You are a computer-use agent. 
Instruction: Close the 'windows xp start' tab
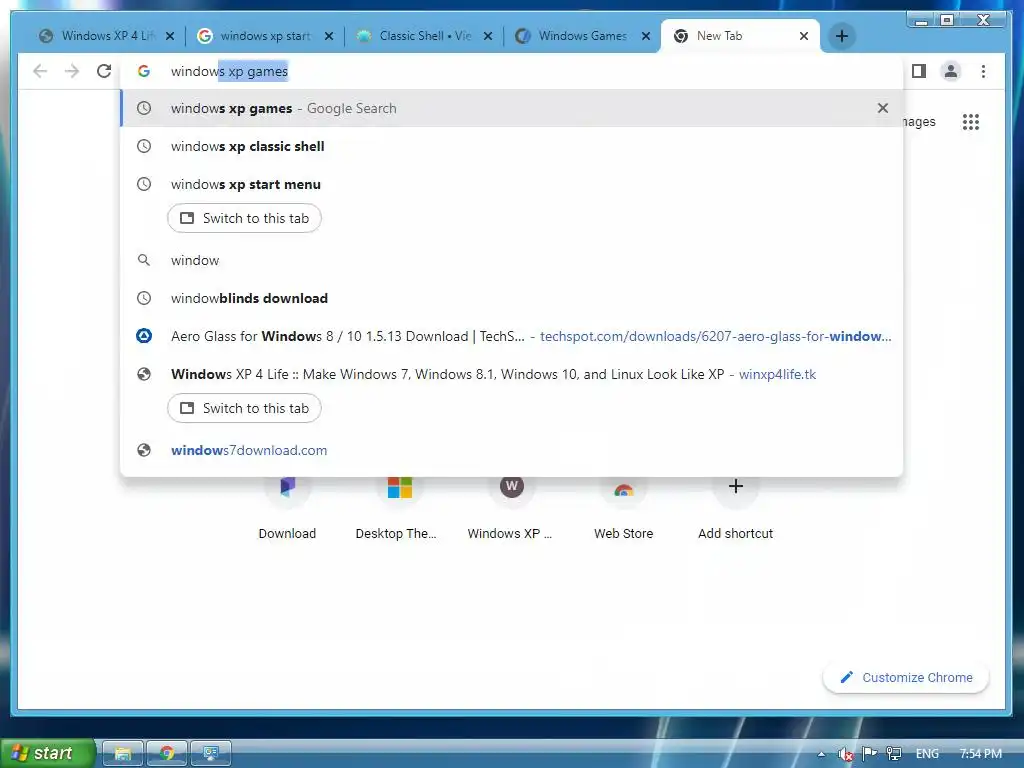coord(329,36)
